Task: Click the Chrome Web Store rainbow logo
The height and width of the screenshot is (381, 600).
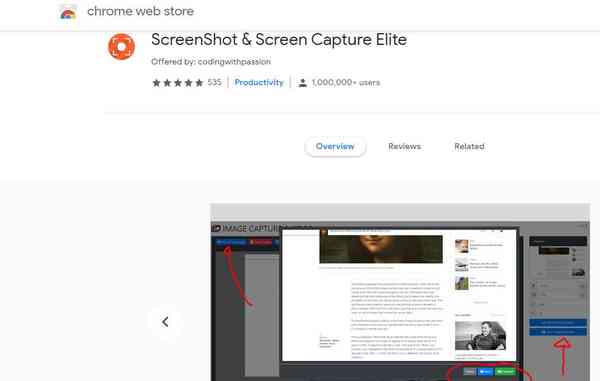Action: point(68,12)
